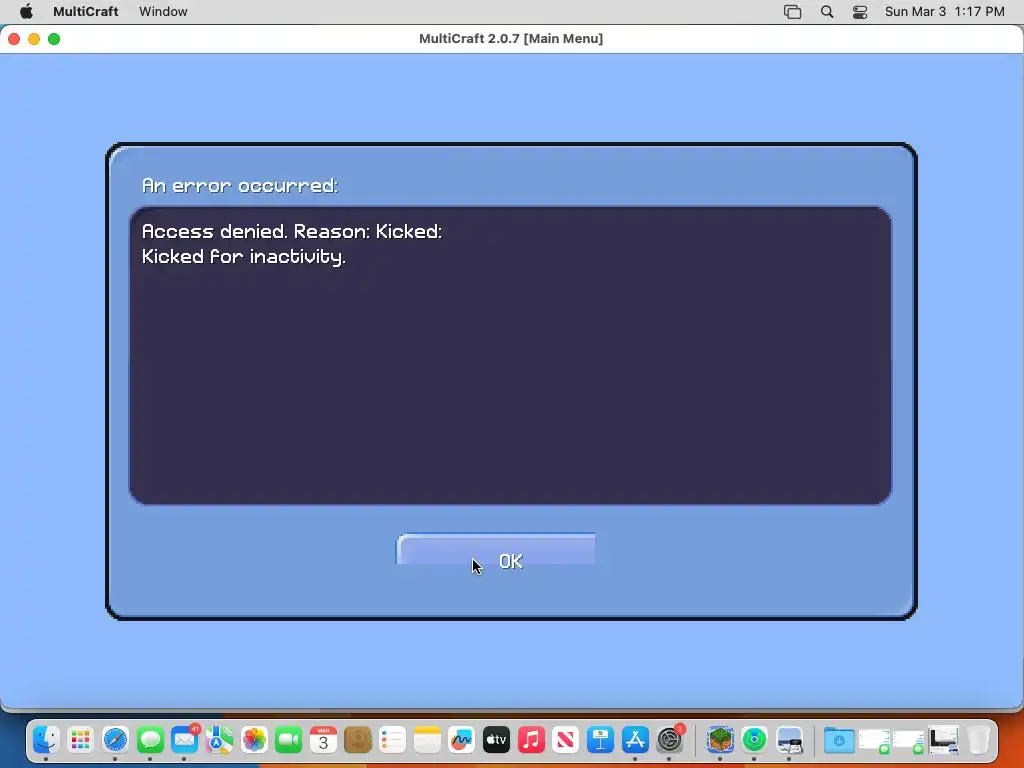1024x768 pixels.
Task: Open the MultiCraft application menu
Action: pyautogui.click(x=86, y=12)
